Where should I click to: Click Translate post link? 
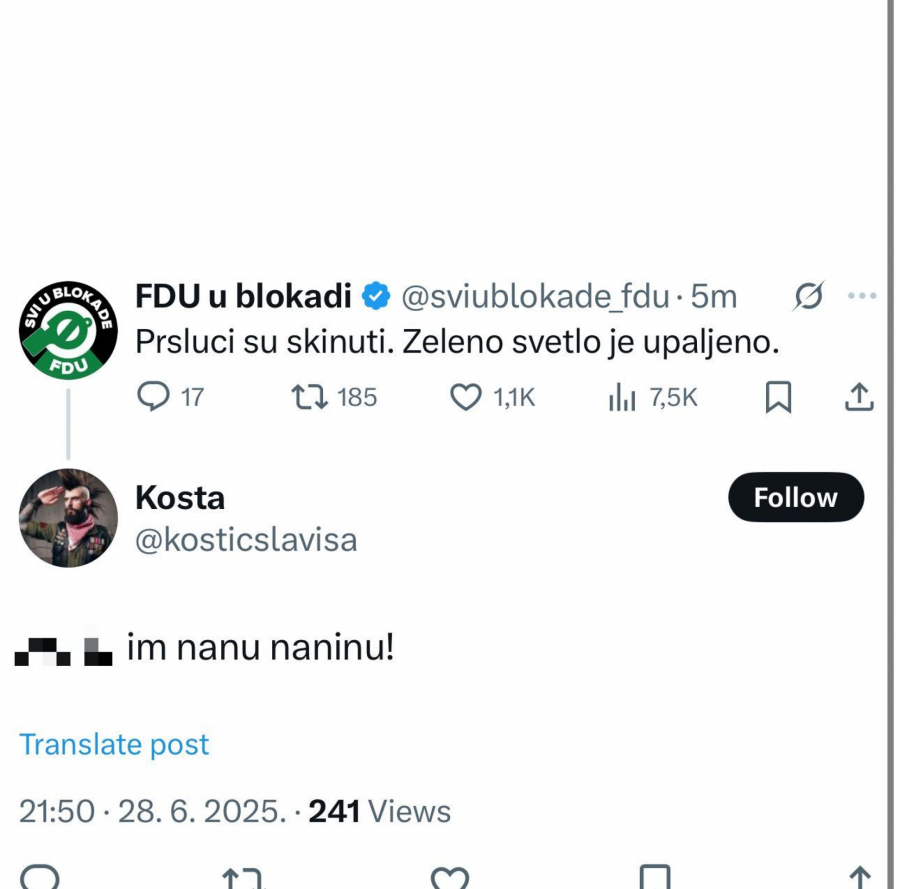114,745
